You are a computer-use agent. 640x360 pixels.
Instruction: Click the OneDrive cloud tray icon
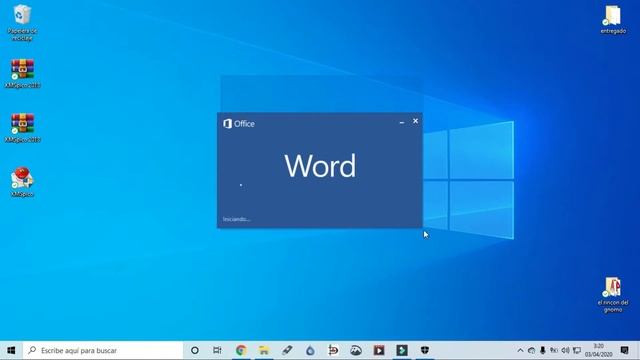tap(531, 350)
